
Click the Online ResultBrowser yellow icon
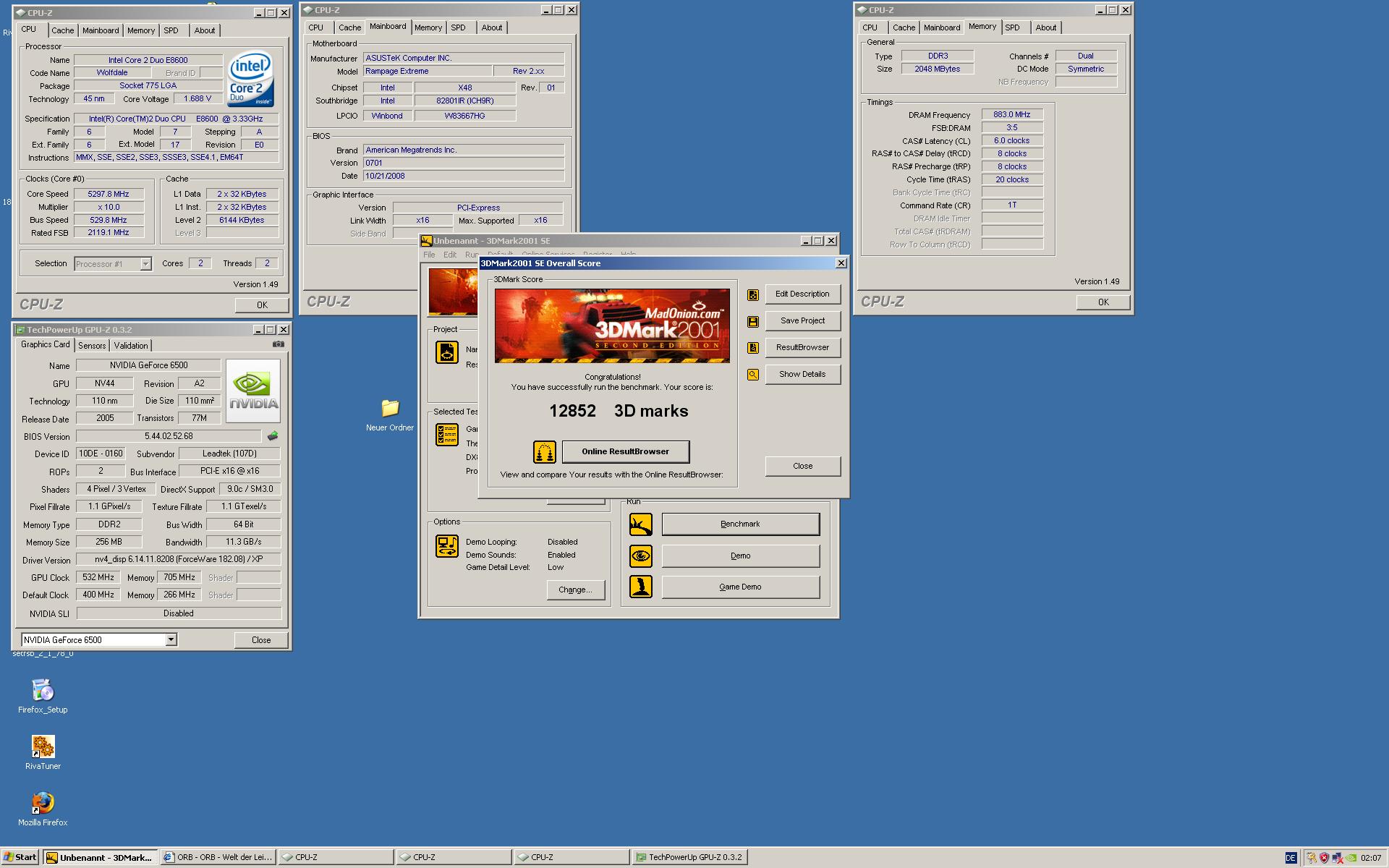click(545, 452)
